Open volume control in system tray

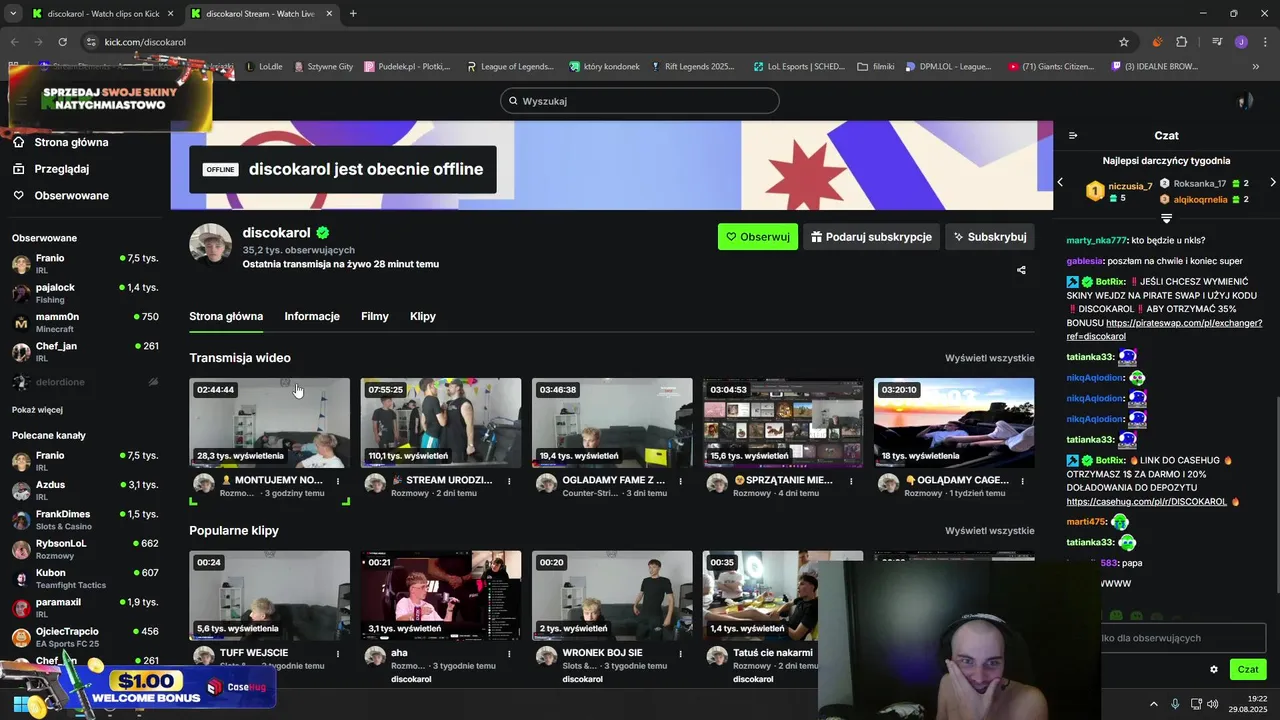pyautogui.click(x=1212, y=704)
